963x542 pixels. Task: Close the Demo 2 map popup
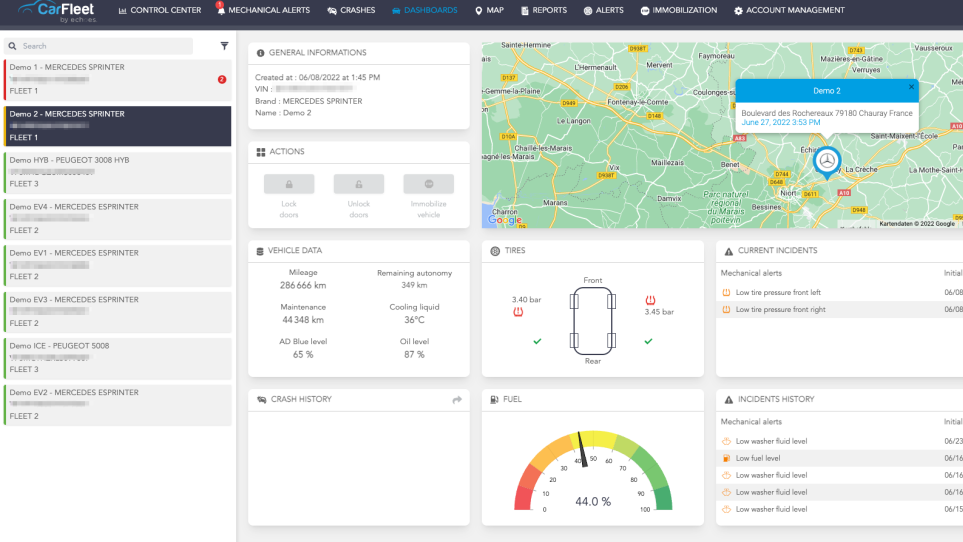[x=910, y=87]
